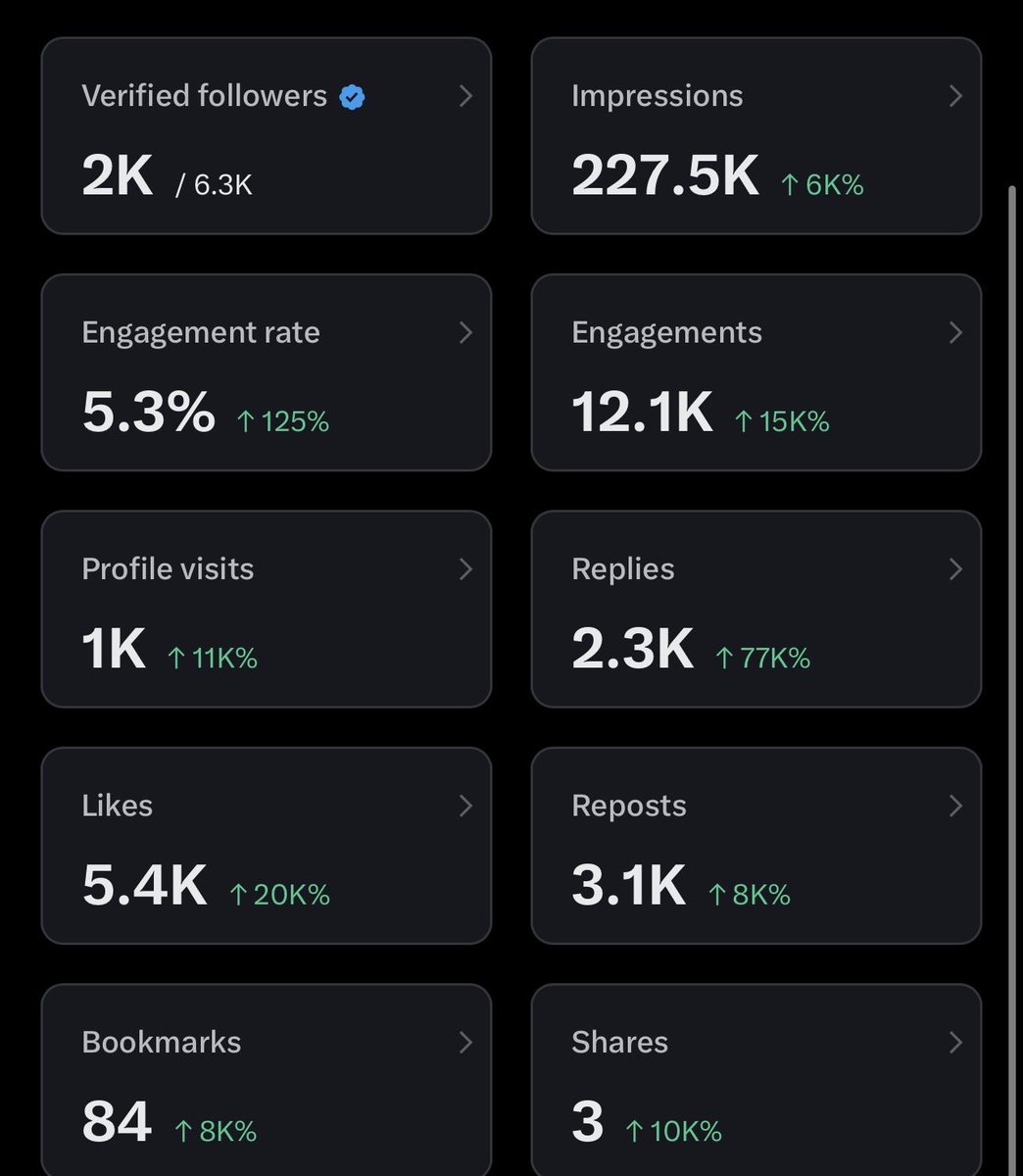Viewport: 1023px width, 1176px height.
Task: Open Bookmarks via its chevron
Action: click(465, 1043)
